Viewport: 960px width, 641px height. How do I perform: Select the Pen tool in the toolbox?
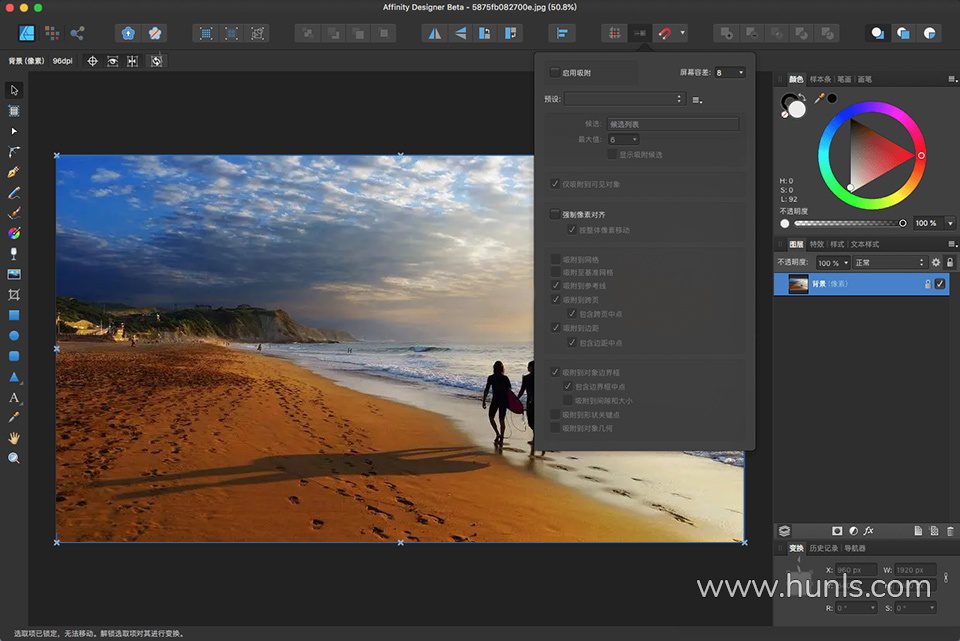14,172
